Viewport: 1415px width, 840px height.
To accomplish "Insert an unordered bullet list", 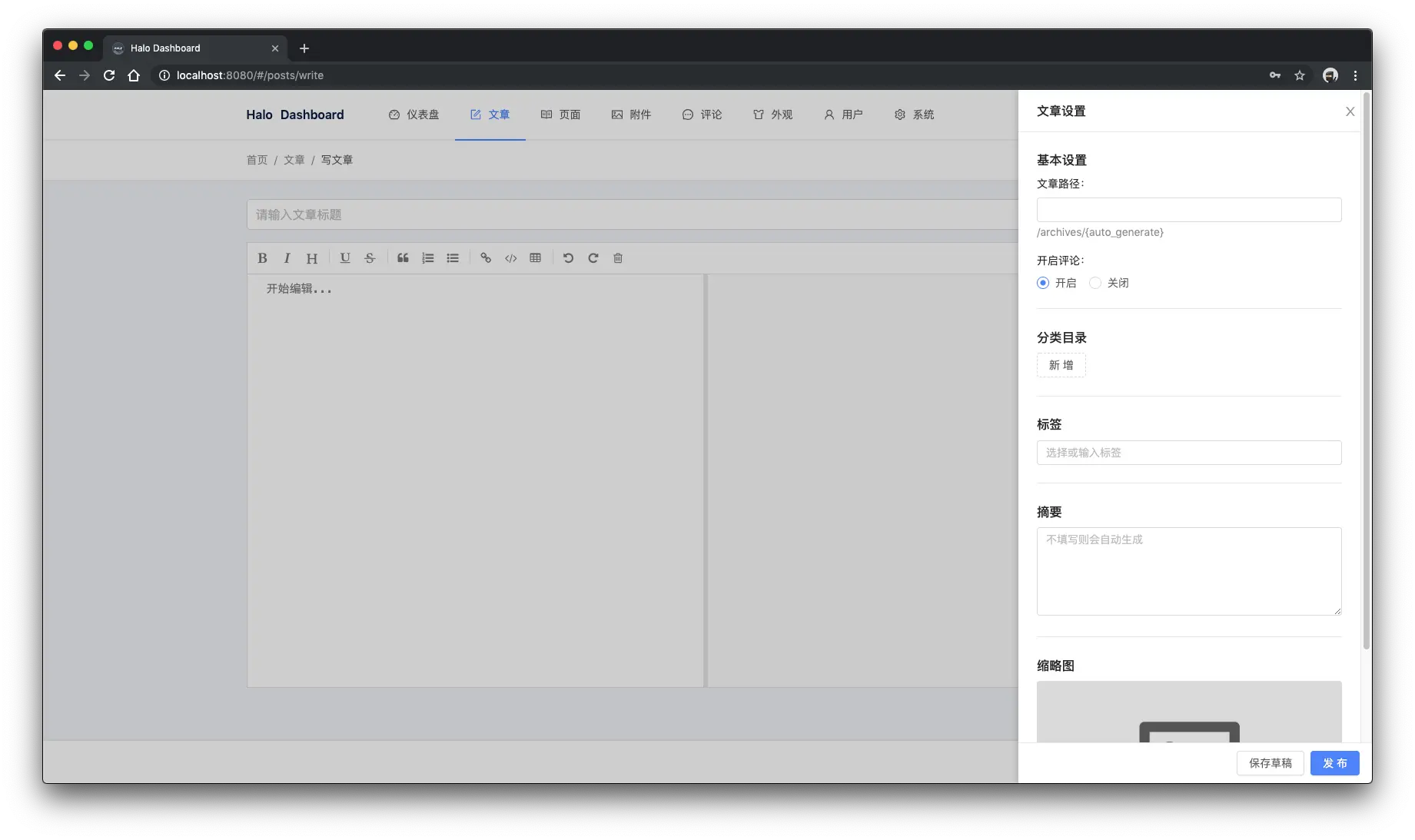I will point(453,258).
